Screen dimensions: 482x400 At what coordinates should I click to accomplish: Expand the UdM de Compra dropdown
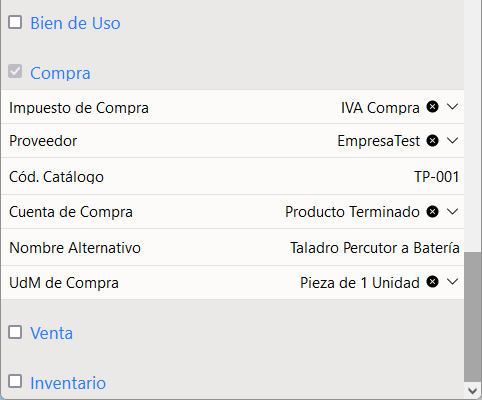click(x=452, y=282)
